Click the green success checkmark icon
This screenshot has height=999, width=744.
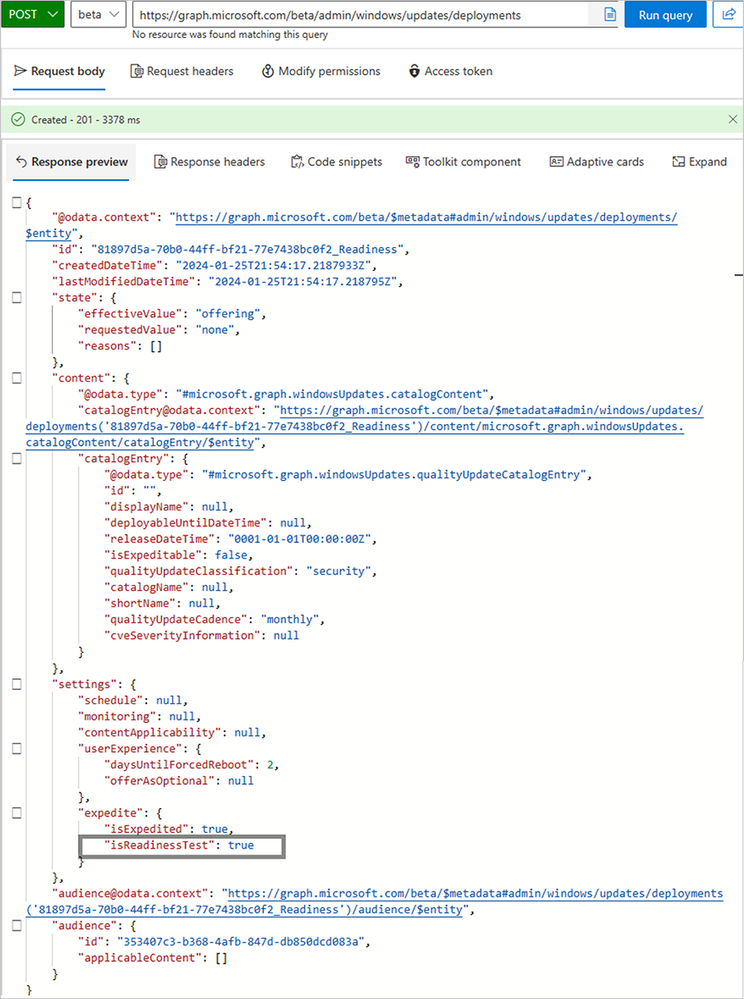(x=18, y=119)
